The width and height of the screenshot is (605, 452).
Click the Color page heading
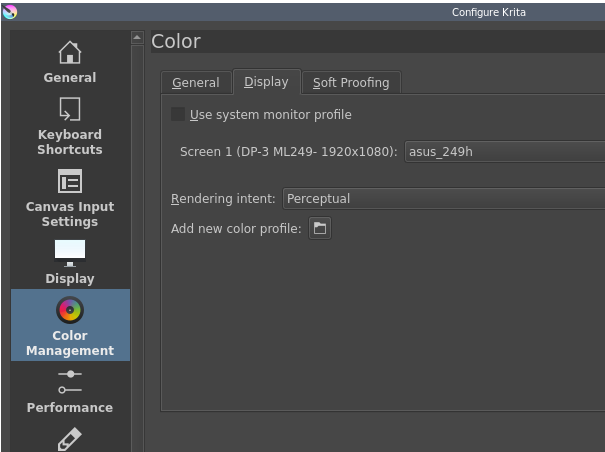point(176,41)
